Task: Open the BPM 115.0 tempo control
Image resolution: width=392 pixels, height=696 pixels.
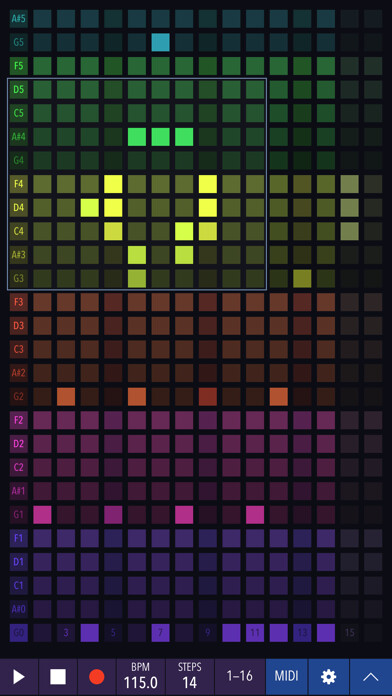Action: [140, 677]
